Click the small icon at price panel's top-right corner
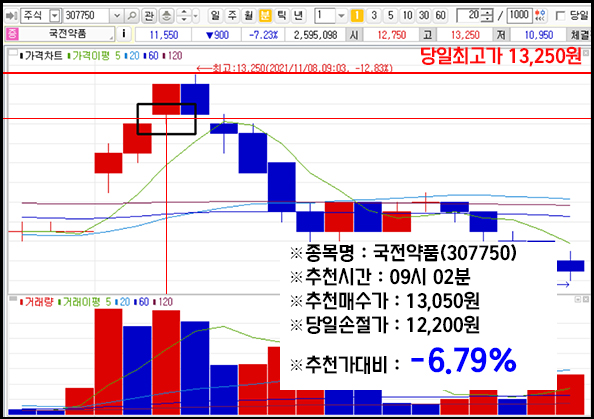This screenshot has width=594, height=419. (586, 53)
